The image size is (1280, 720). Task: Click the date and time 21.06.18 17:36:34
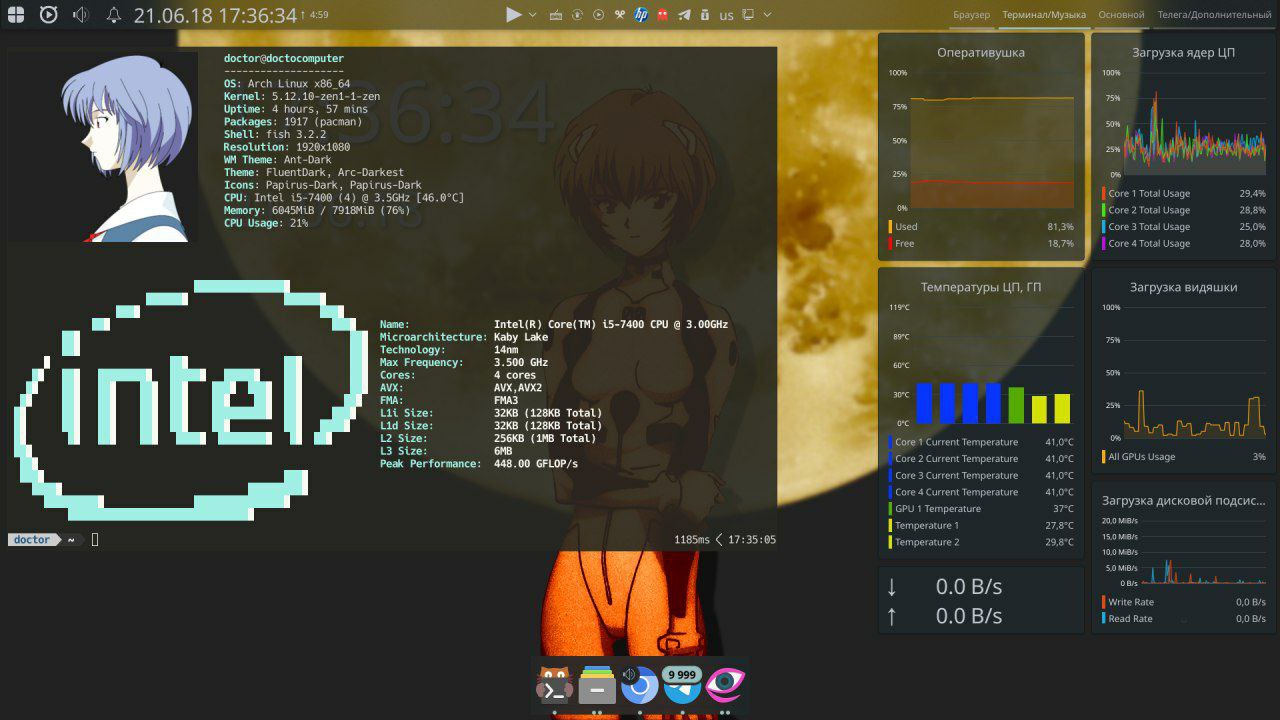215,15
